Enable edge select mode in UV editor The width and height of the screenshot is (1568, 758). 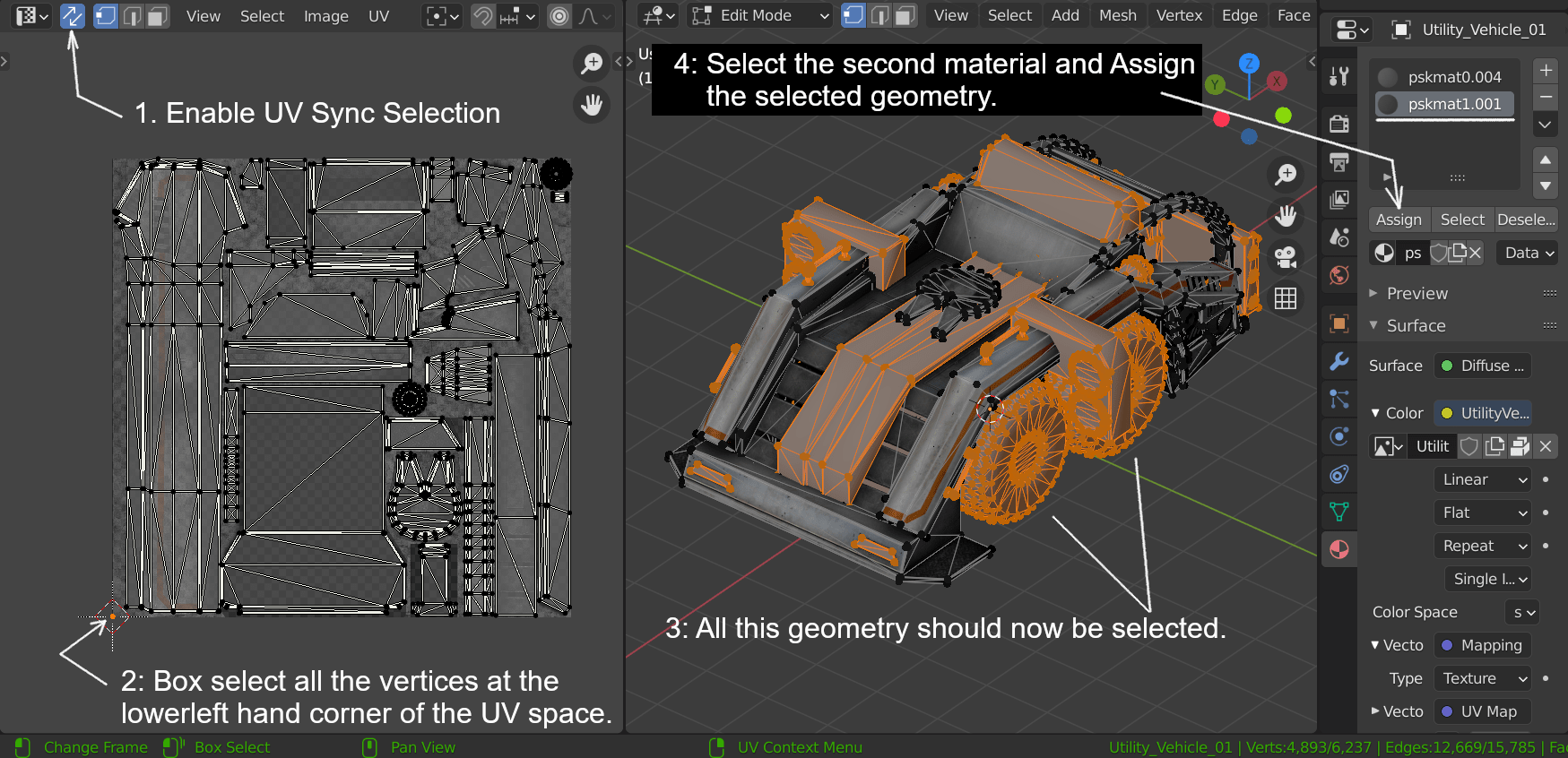click(x=133, y=16)
